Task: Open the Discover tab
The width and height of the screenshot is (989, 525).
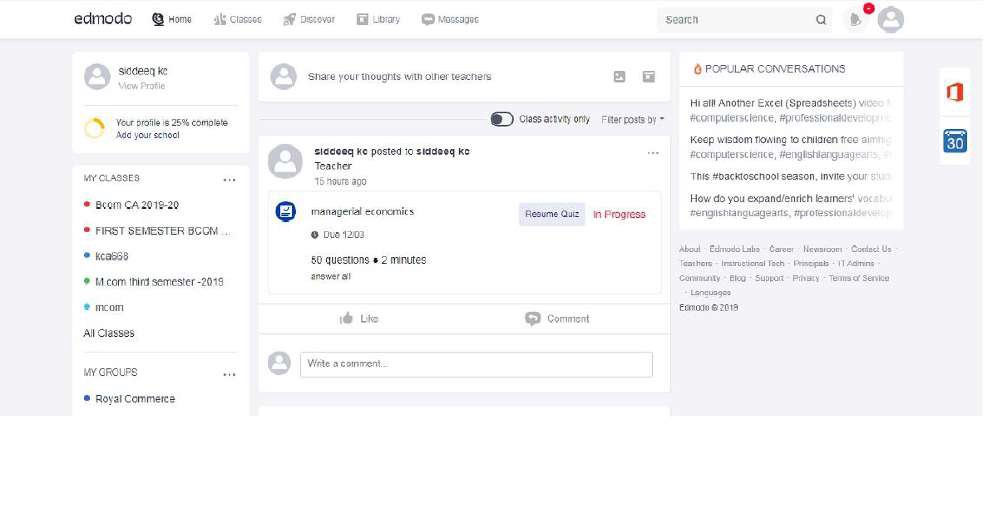Action: [x=309, y=20]
